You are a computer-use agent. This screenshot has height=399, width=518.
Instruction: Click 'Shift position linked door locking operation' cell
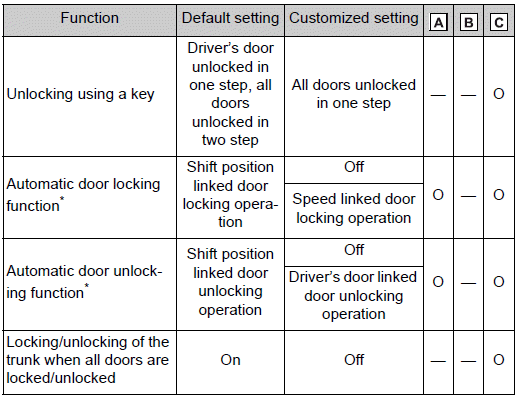(230, 195)
